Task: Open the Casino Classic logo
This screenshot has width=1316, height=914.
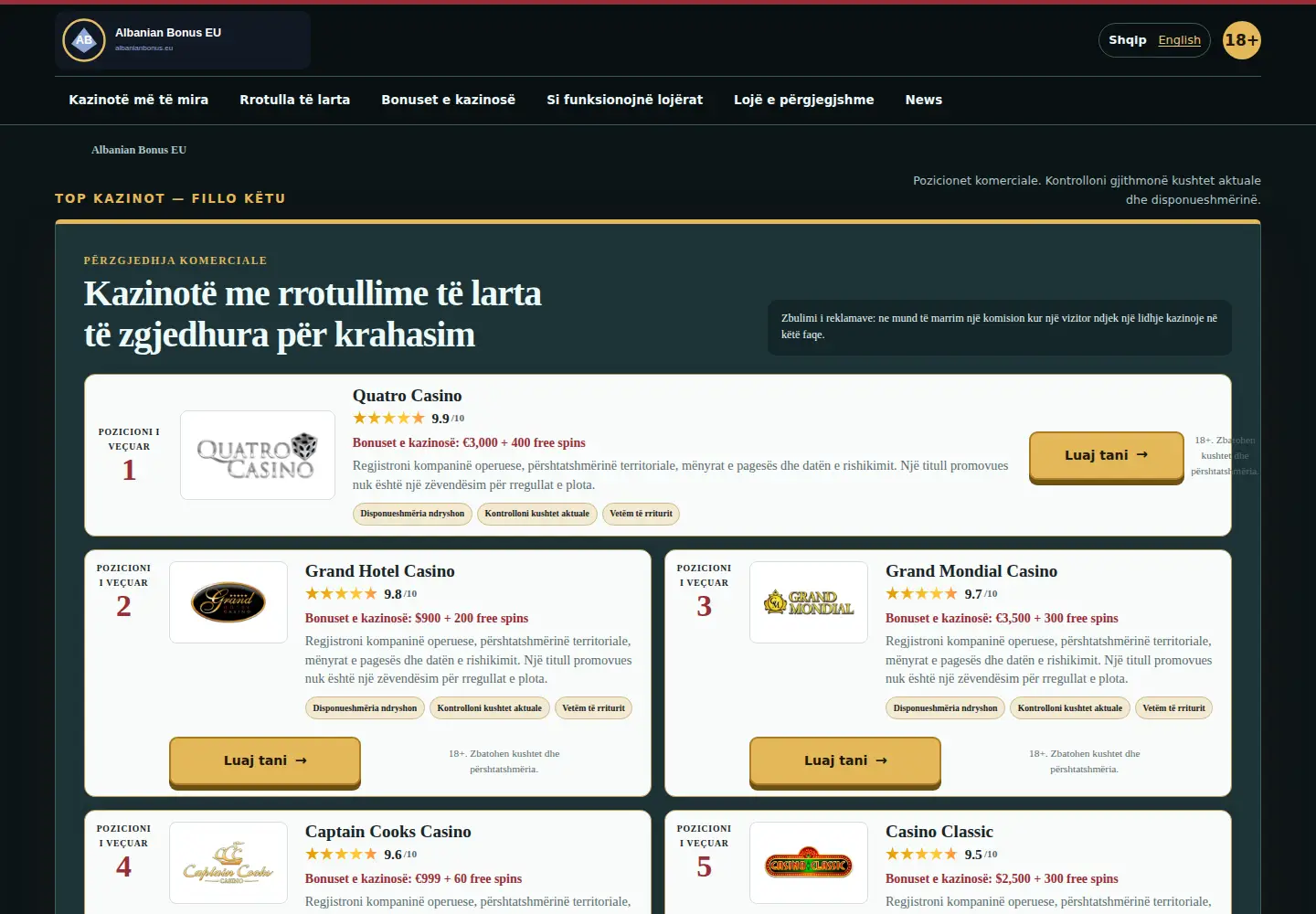Action: (809, 863)
